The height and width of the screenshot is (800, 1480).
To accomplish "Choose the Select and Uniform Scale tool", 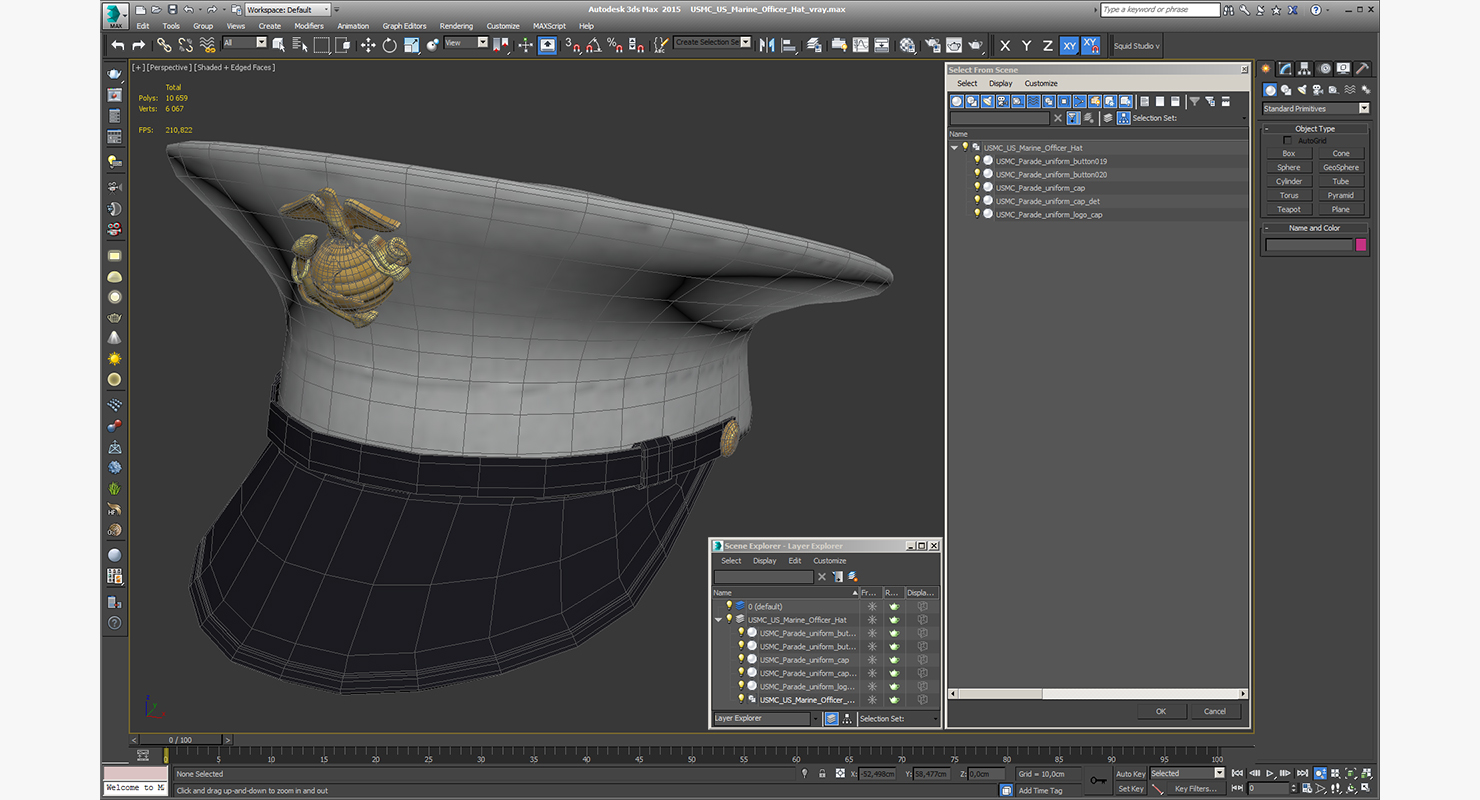I will point(410,45).
